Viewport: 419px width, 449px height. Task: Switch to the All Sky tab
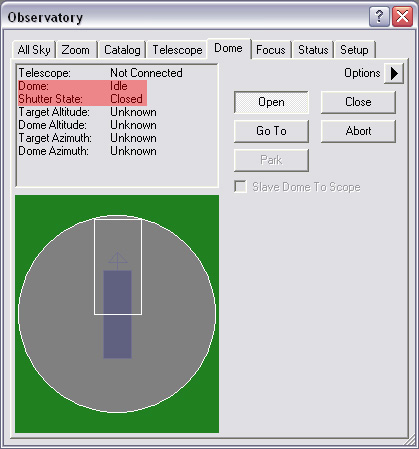click(34, 50)
